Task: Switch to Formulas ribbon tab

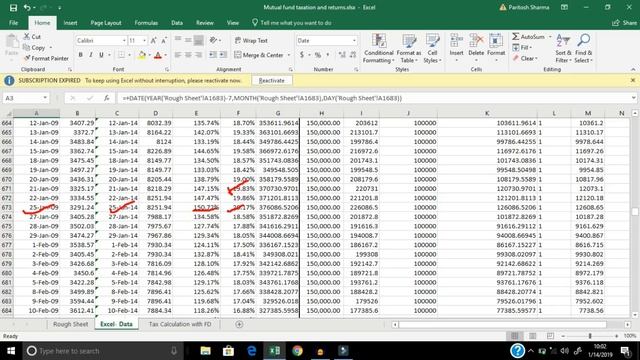Action: pos(146,23)
